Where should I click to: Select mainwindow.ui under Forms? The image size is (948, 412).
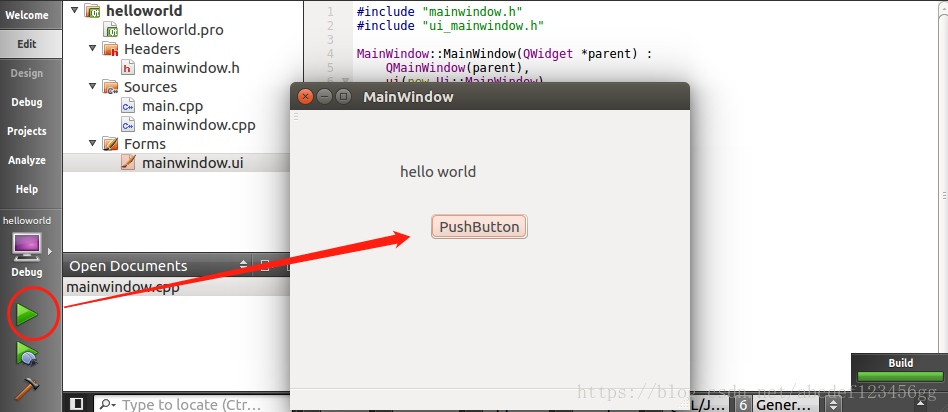point(192,163)
